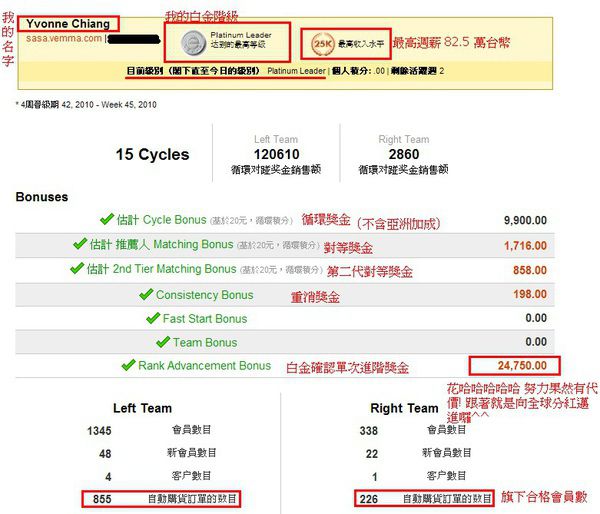
Task: Click the Cycle Bonus amount 9,900.00
Action: (525, 220)
